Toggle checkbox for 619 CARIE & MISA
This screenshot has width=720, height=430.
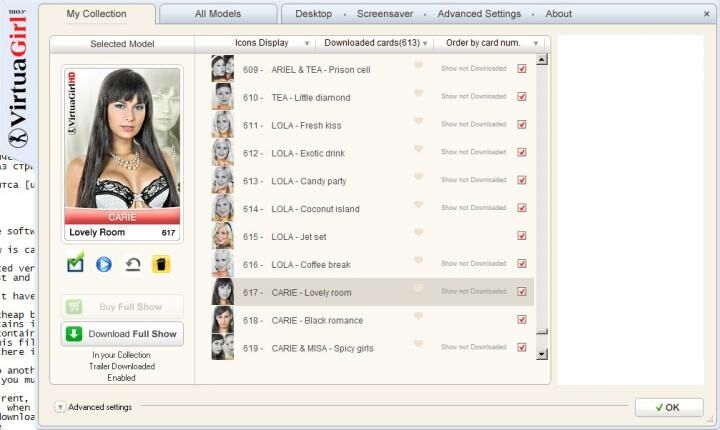coord(522,347)
